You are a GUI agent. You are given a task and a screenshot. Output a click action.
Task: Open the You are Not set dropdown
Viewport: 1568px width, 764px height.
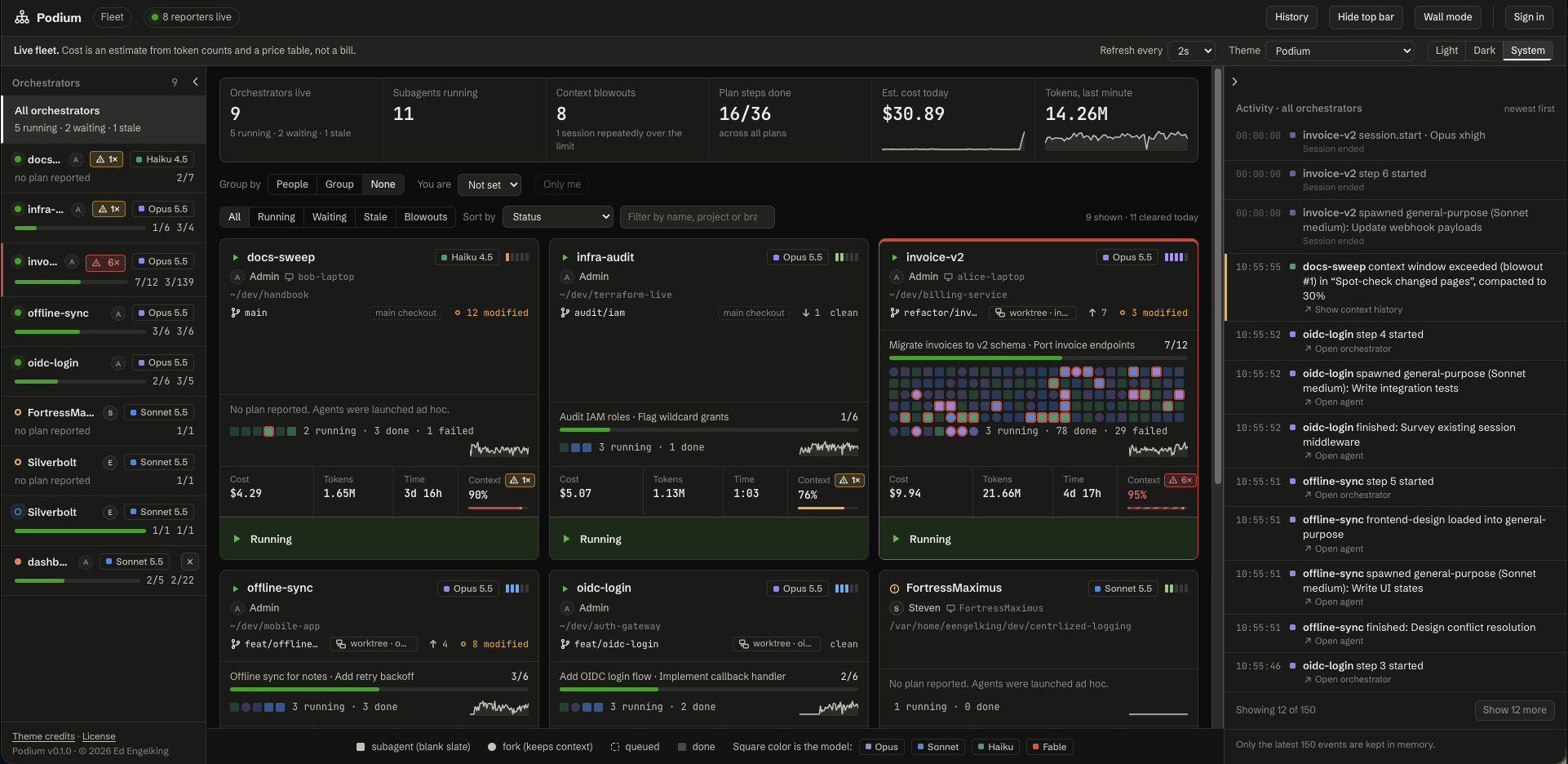[489, 184]
